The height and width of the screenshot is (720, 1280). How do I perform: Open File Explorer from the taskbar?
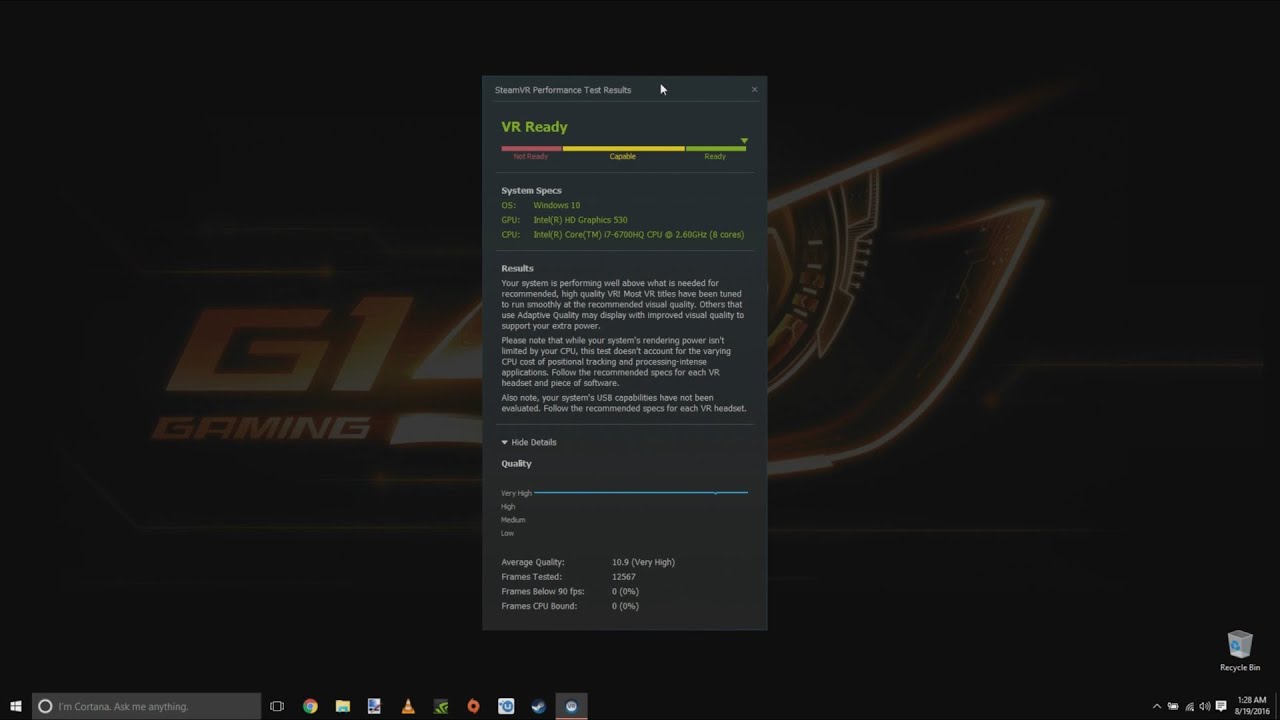342,706
